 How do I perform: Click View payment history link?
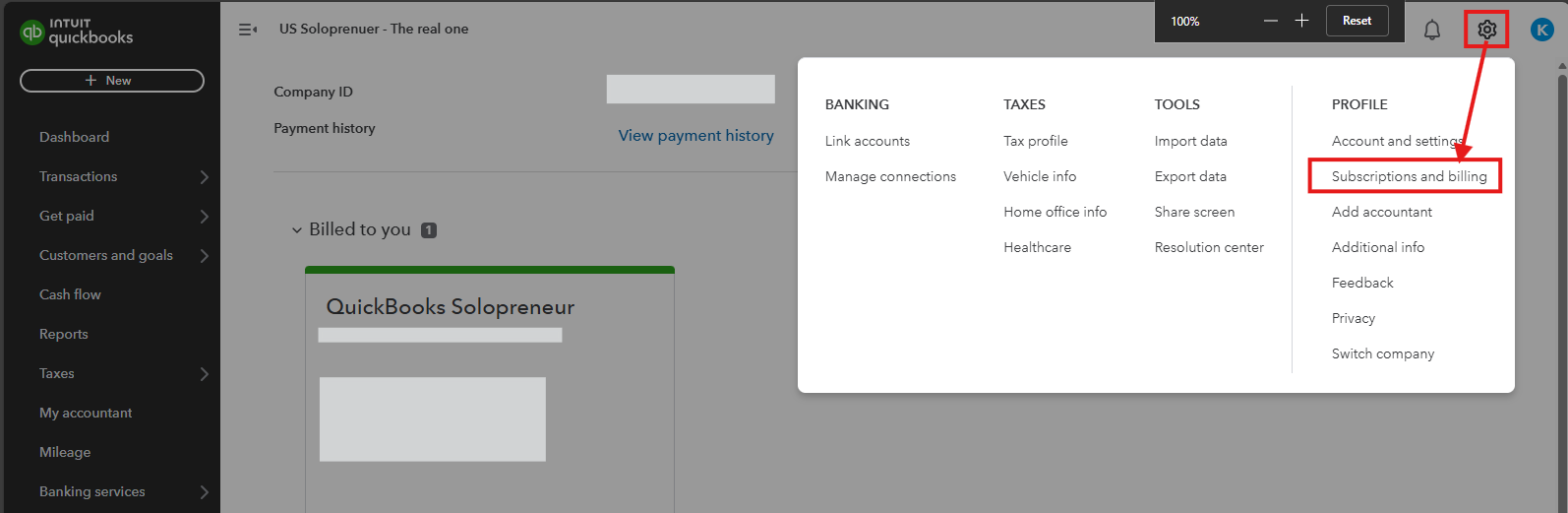click(695, 136)
